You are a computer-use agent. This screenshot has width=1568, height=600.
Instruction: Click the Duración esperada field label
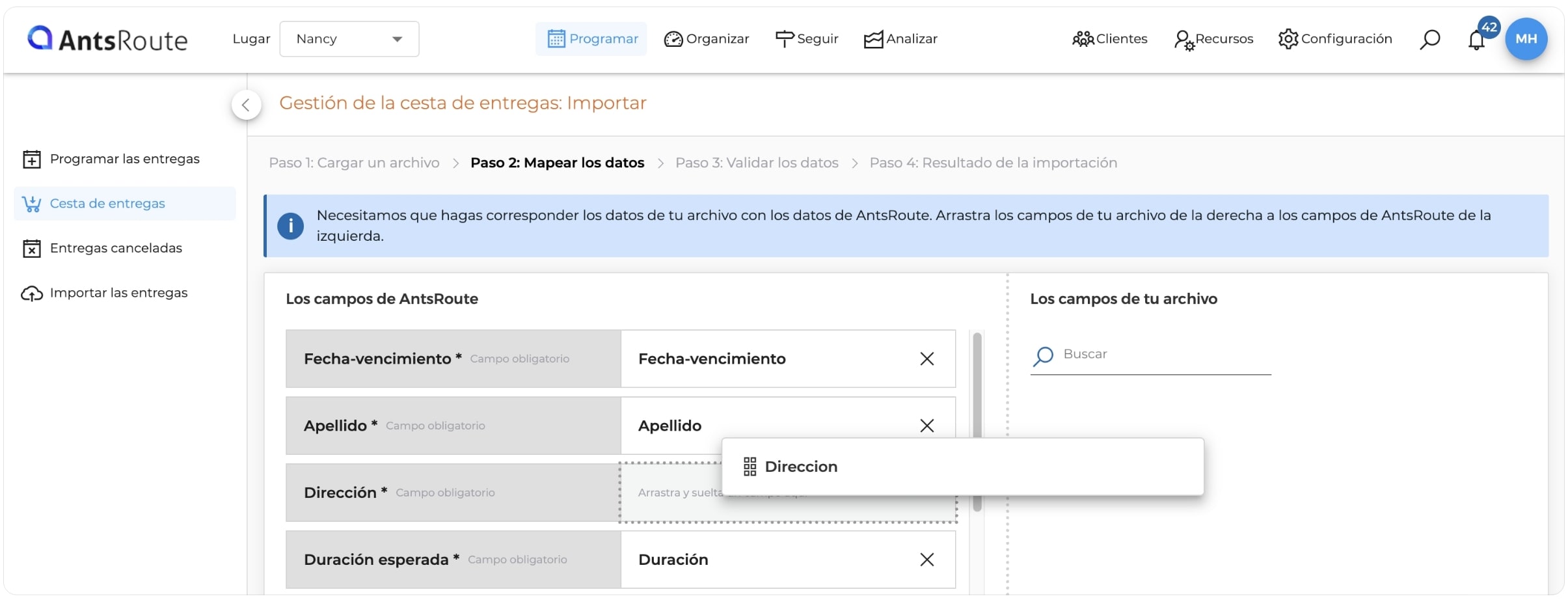381,560
